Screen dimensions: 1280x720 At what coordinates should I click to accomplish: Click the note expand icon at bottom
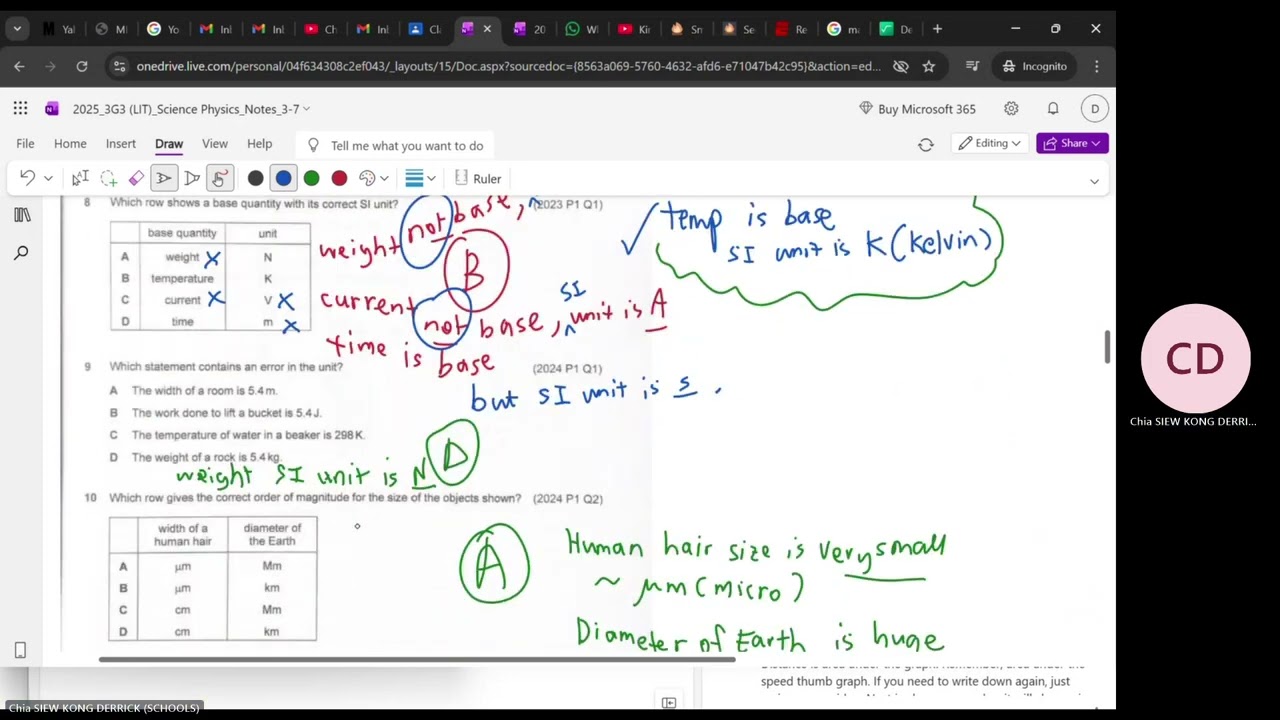click(x=669, y=703)
